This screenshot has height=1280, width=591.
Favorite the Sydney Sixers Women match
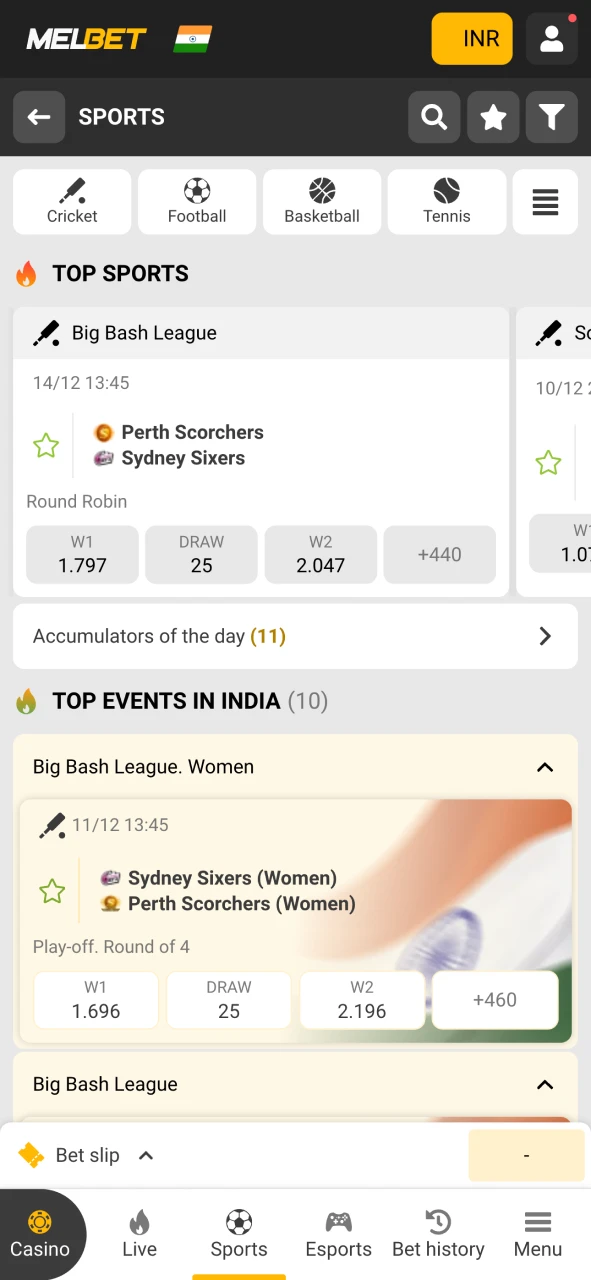[52, 890]
